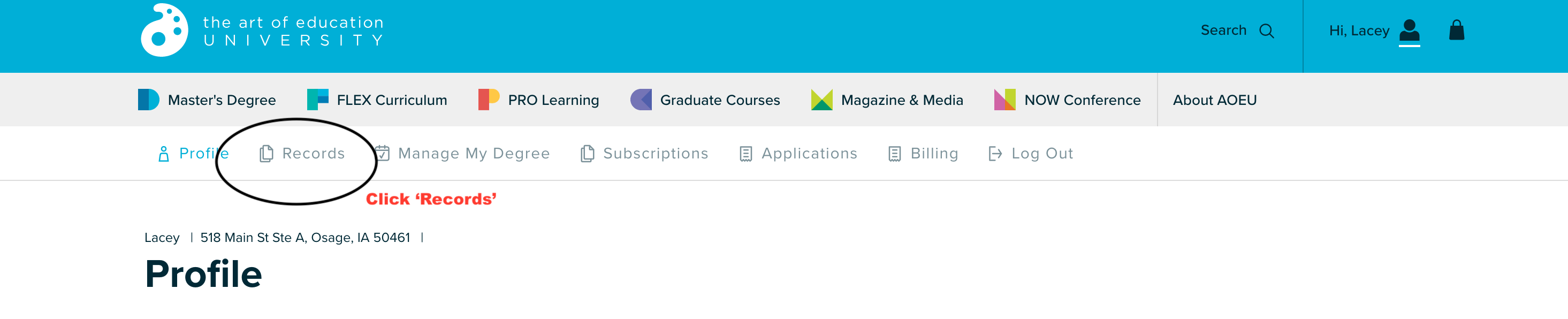
Task: Click the Magazine & Media icon
Action: coord(822,100)
